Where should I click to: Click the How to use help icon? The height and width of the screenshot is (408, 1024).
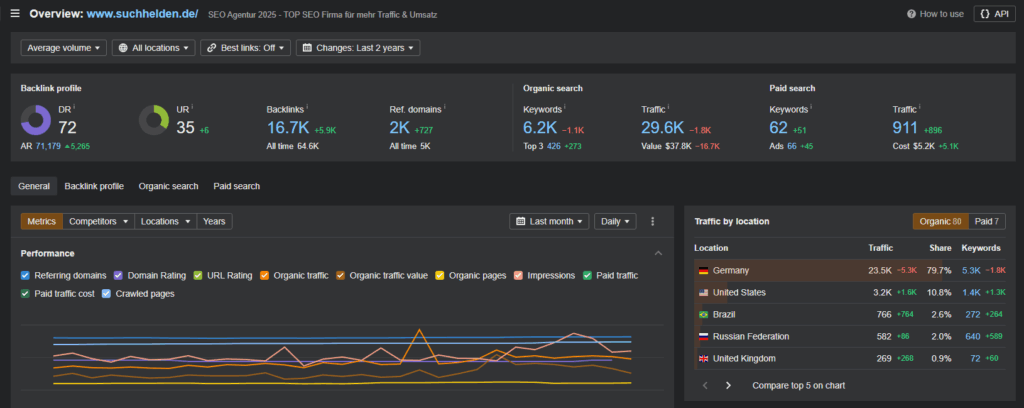click(911, 14)
